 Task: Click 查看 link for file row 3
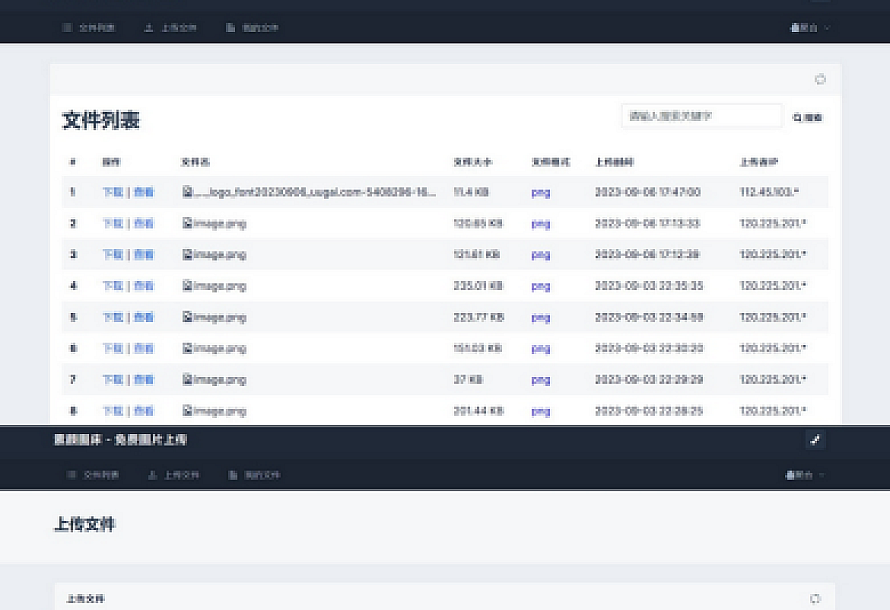[x=144, y=255]
